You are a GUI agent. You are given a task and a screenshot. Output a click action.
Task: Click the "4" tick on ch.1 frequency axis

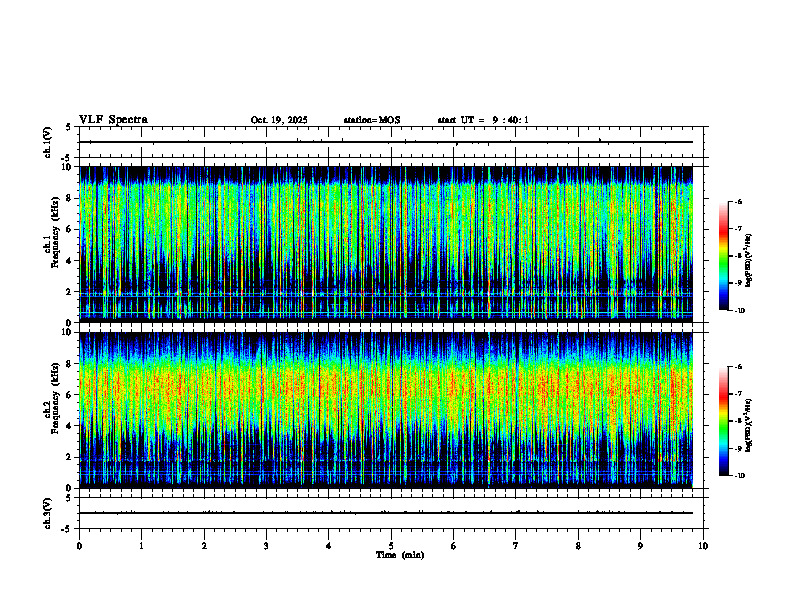click(71, 261)
